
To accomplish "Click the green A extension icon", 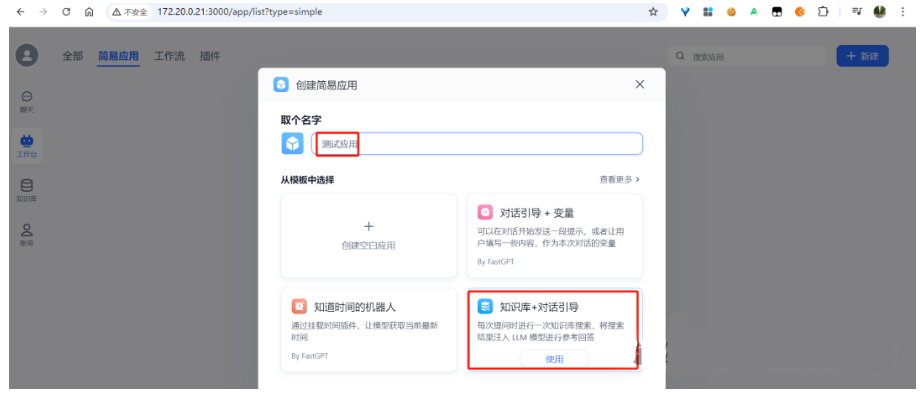I will [x=754, y=12].
